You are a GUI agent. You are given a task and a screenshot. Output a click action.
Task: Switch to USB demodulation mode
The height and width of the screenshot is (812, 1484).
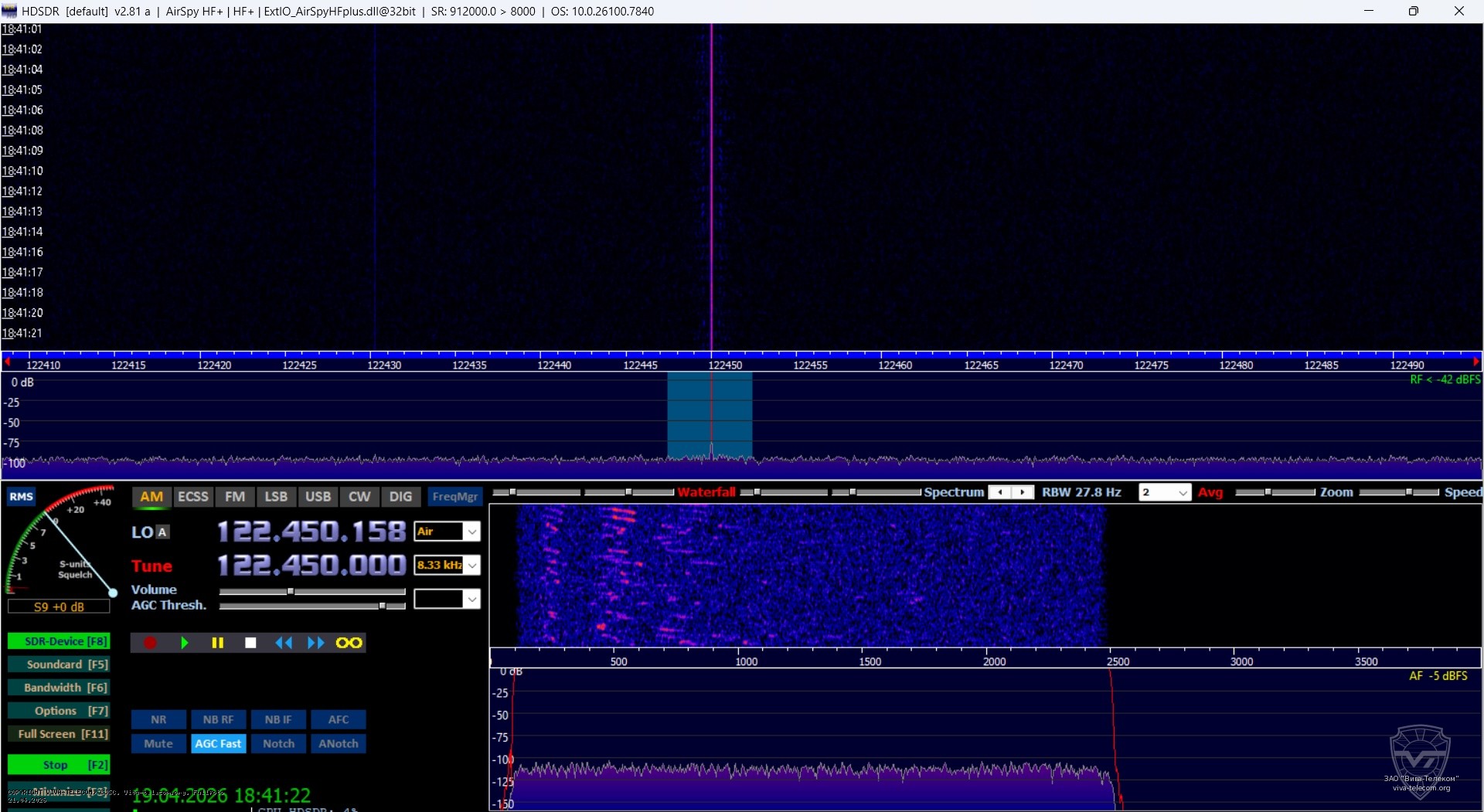(x=318, y=496)
